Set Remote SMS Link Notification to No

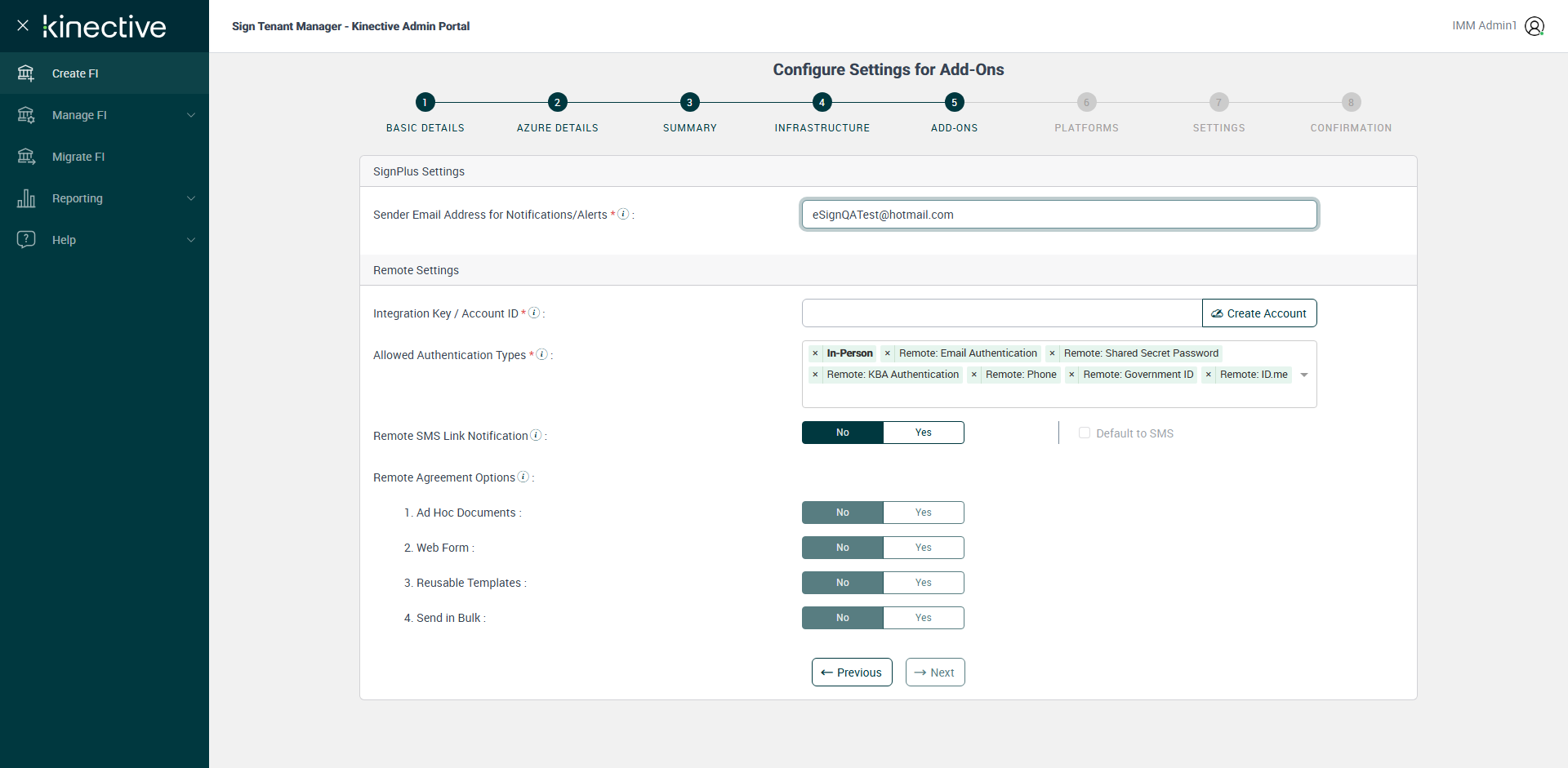pos(842,433)
